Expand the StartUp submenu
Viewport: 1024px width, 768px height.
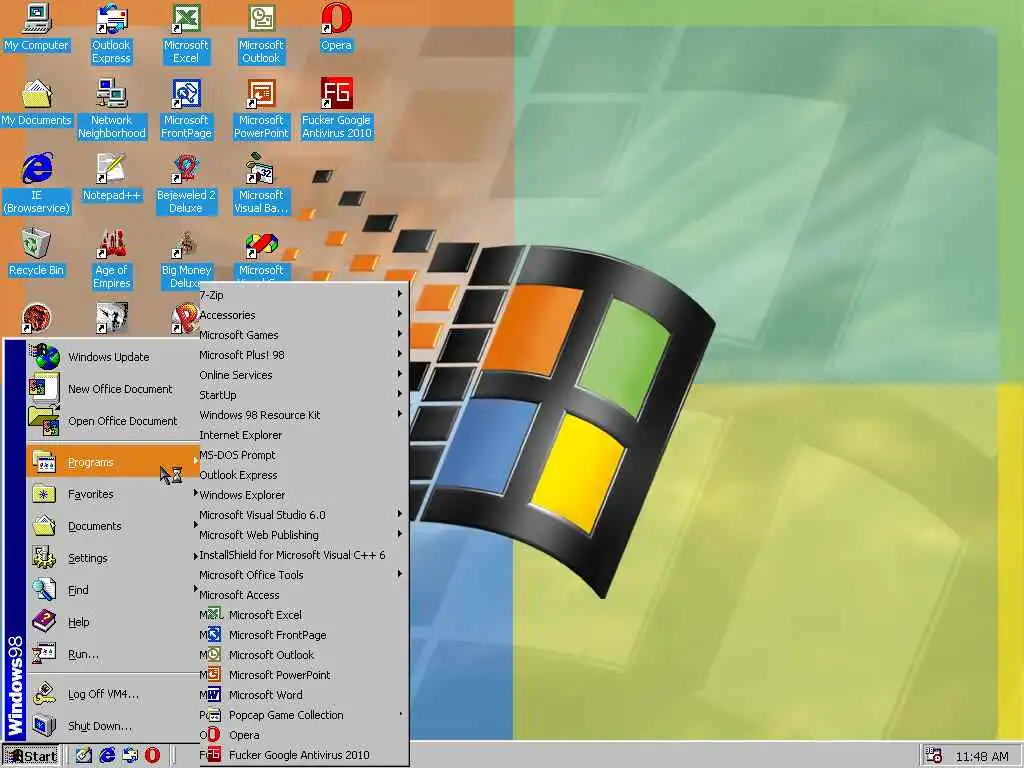tap(303, 395)
